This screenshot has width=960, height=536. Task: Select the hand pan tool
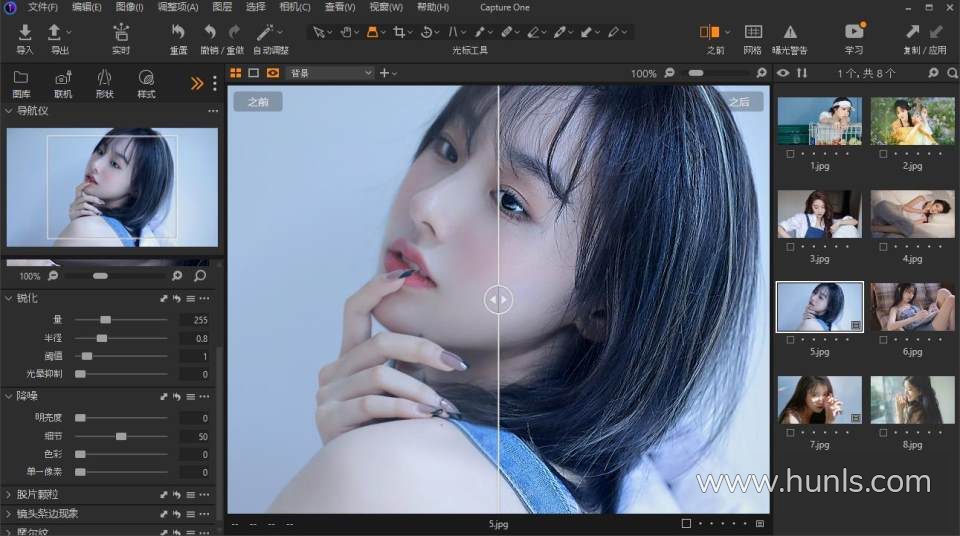click(x=346, y=32)
